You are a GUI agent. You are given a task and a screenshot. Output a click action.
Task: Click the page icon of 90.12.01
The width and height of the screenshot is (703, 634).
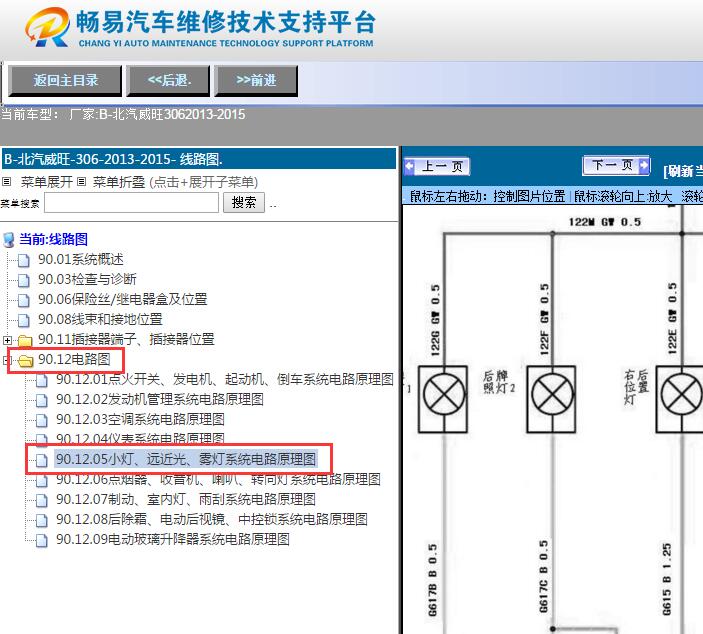tap(42, 380)
